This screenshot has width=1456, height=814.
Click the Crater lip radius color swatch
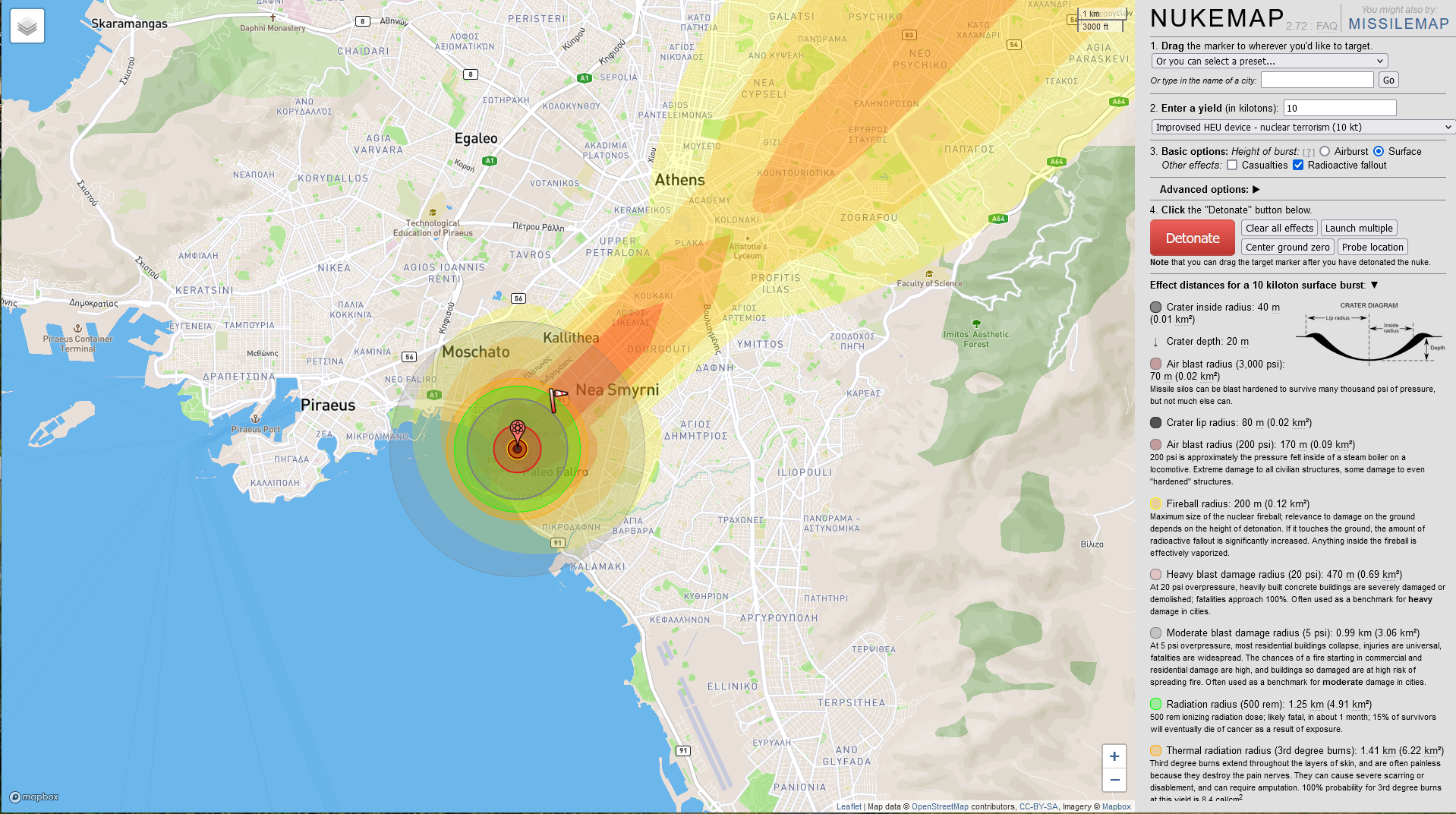pyautogui.click(x=1155, y=422)
